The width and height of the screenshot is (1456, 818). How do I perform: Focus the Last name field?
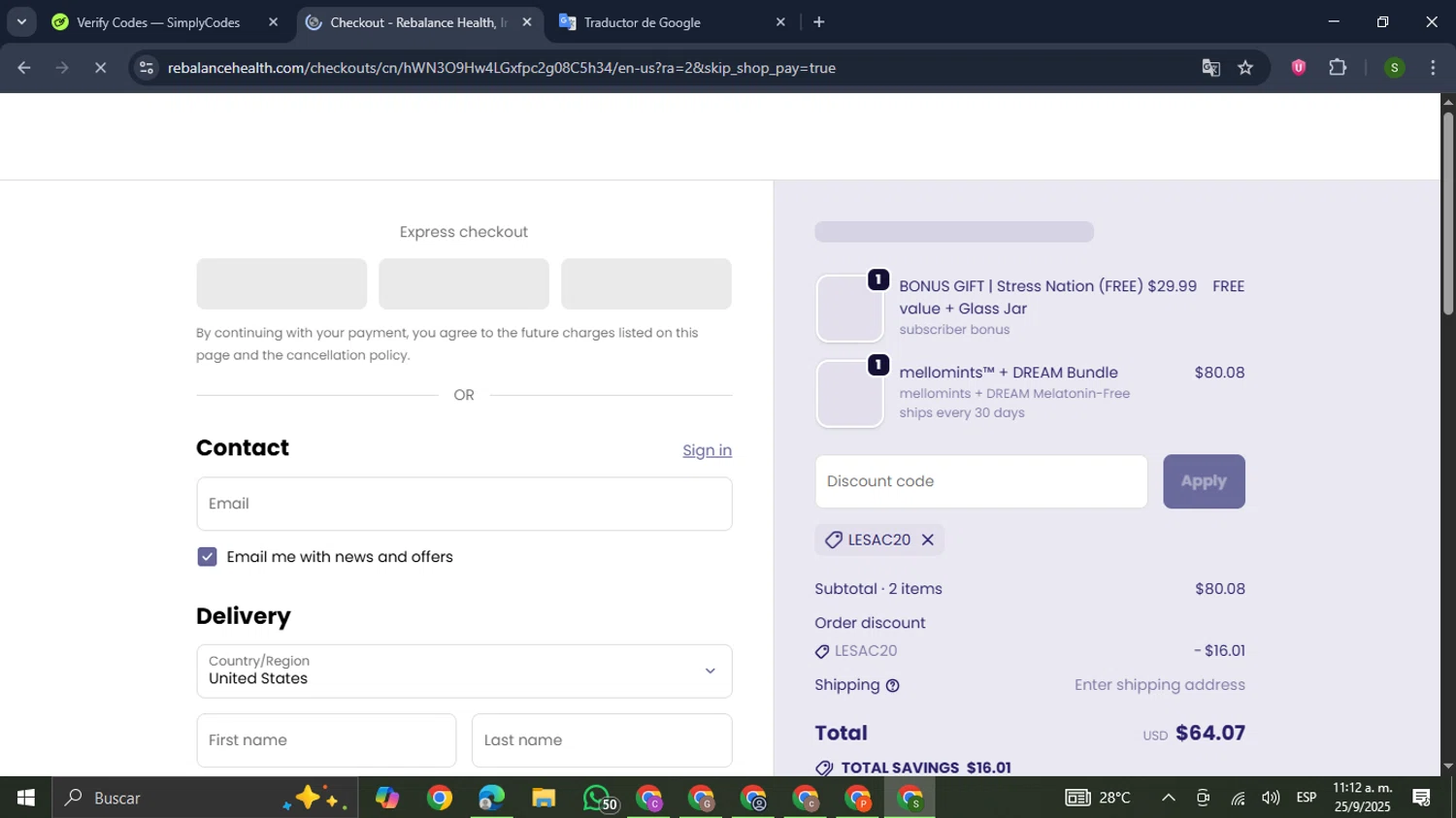coord(602,740)
